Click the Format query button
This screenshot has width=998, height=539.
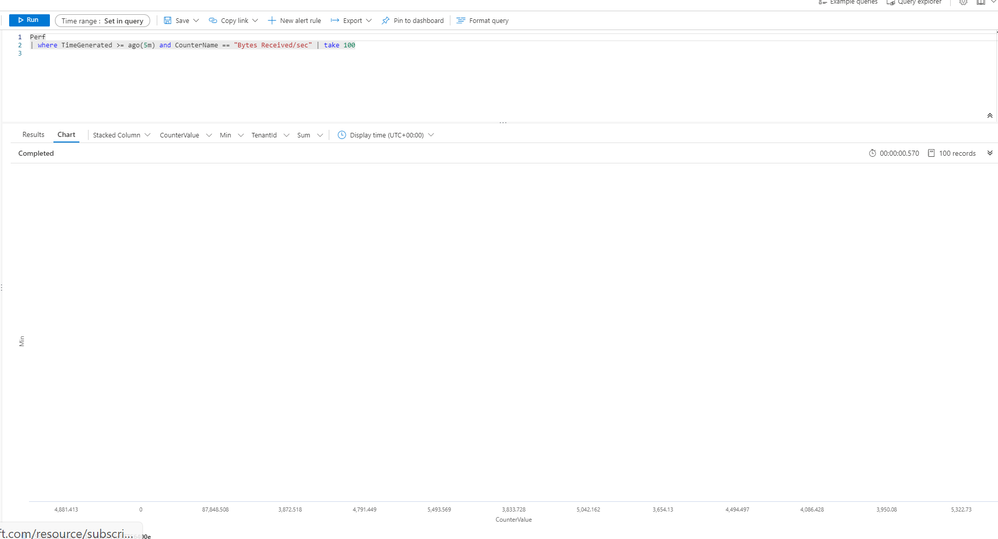click(x=482, y=20)
